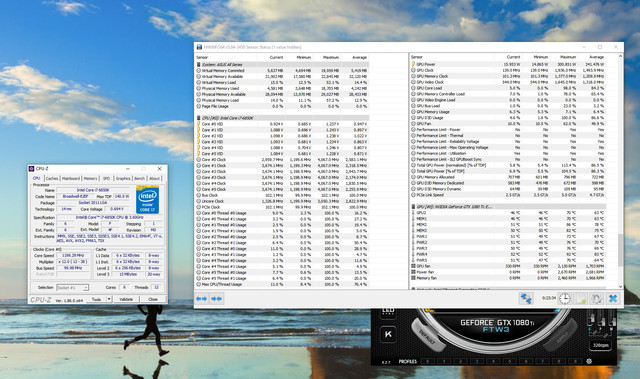The image size is (640, 379).
Task: Click the logging start sheet icon in HWiNFO
Action: [581, 298]
